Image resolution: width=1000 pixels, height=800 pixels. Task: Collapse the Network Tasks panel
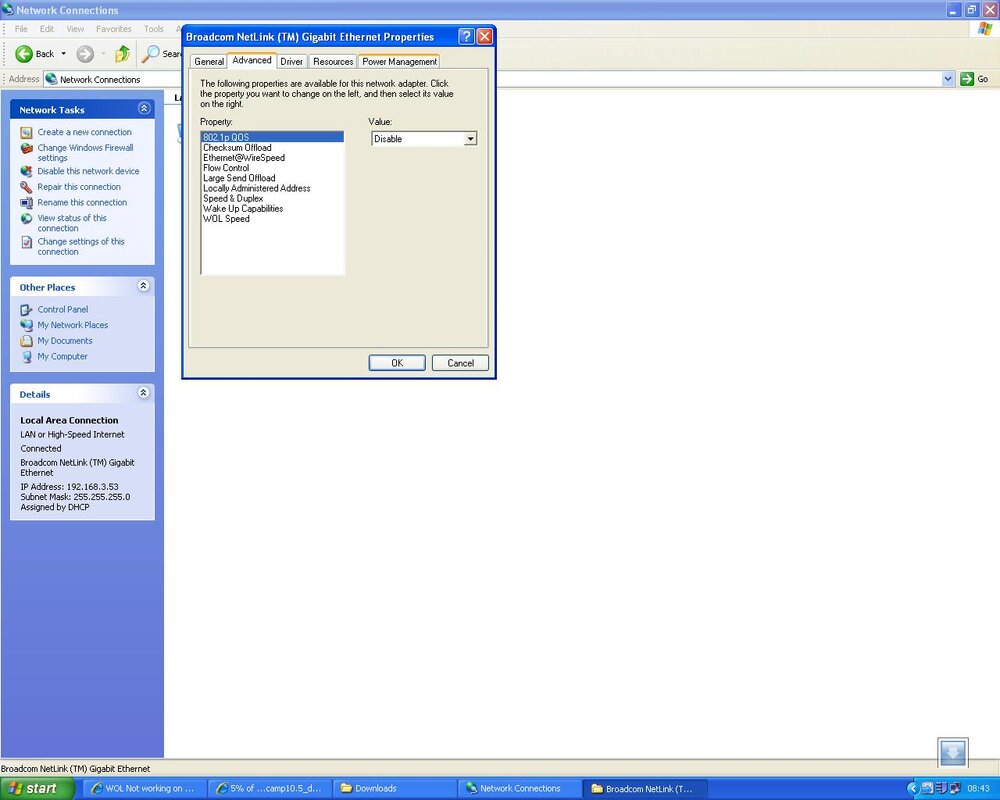pos(144,108)
